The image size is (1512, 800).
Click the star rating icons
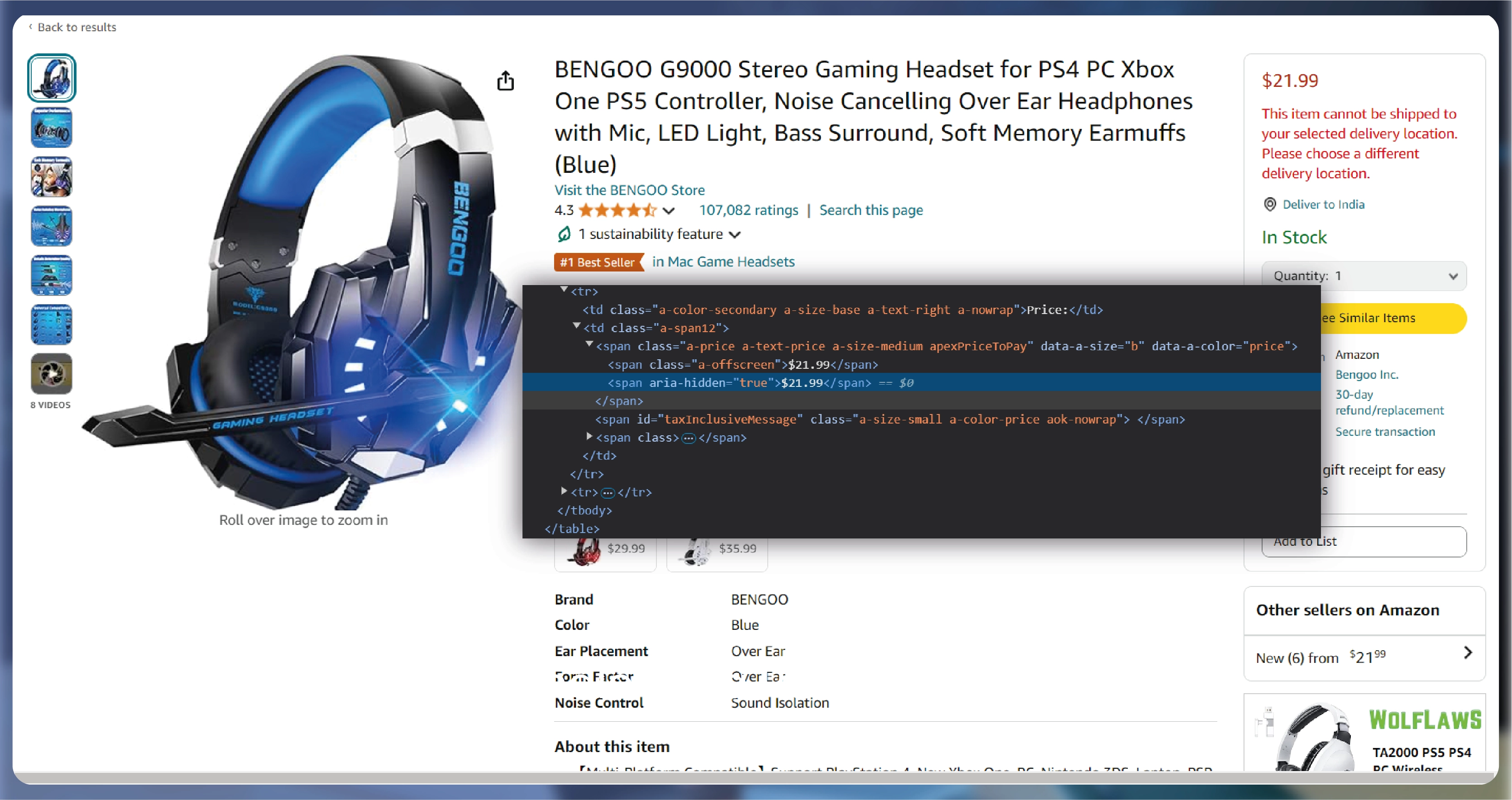(617, 210)
